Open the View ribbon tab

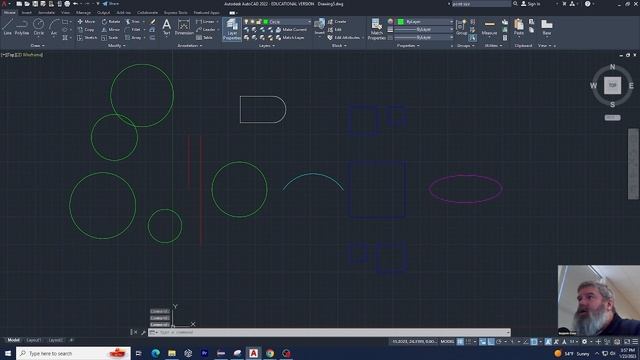point(65,13)
